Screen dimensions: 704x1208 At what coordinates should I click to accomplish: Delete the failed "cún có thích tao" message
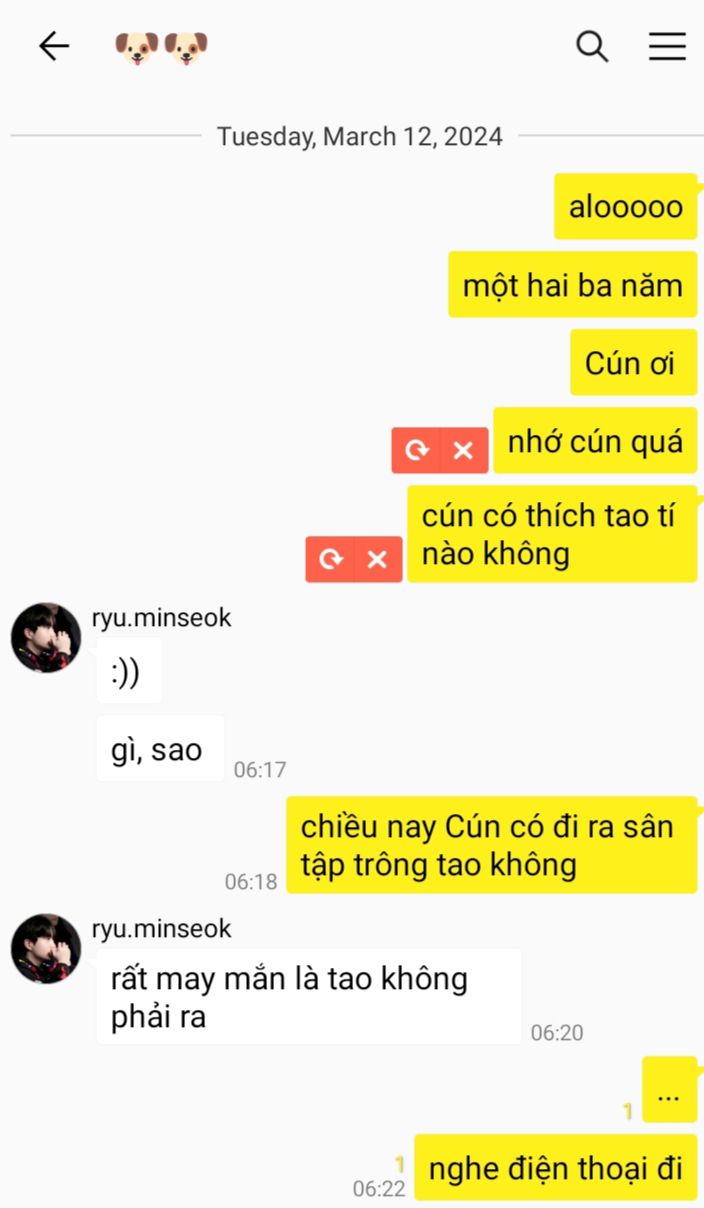pos(377,559)
